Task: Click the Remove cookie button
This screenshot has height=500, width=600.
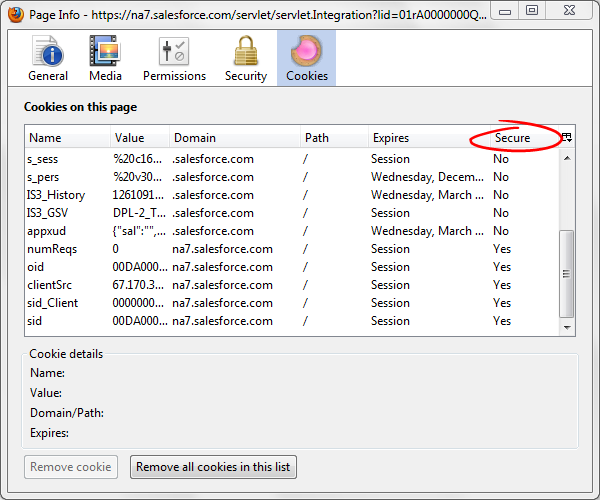Action: (x=71, y=467)
